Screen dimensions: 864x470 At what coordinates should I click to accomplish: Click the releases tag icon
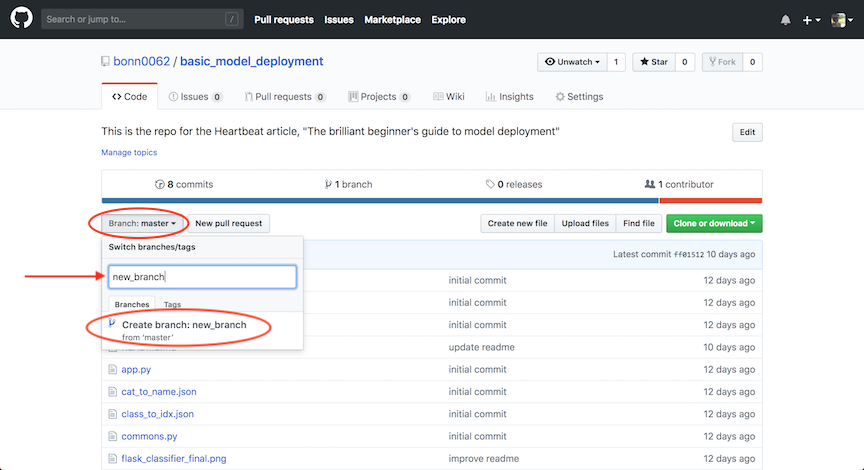tap(490, 185)
